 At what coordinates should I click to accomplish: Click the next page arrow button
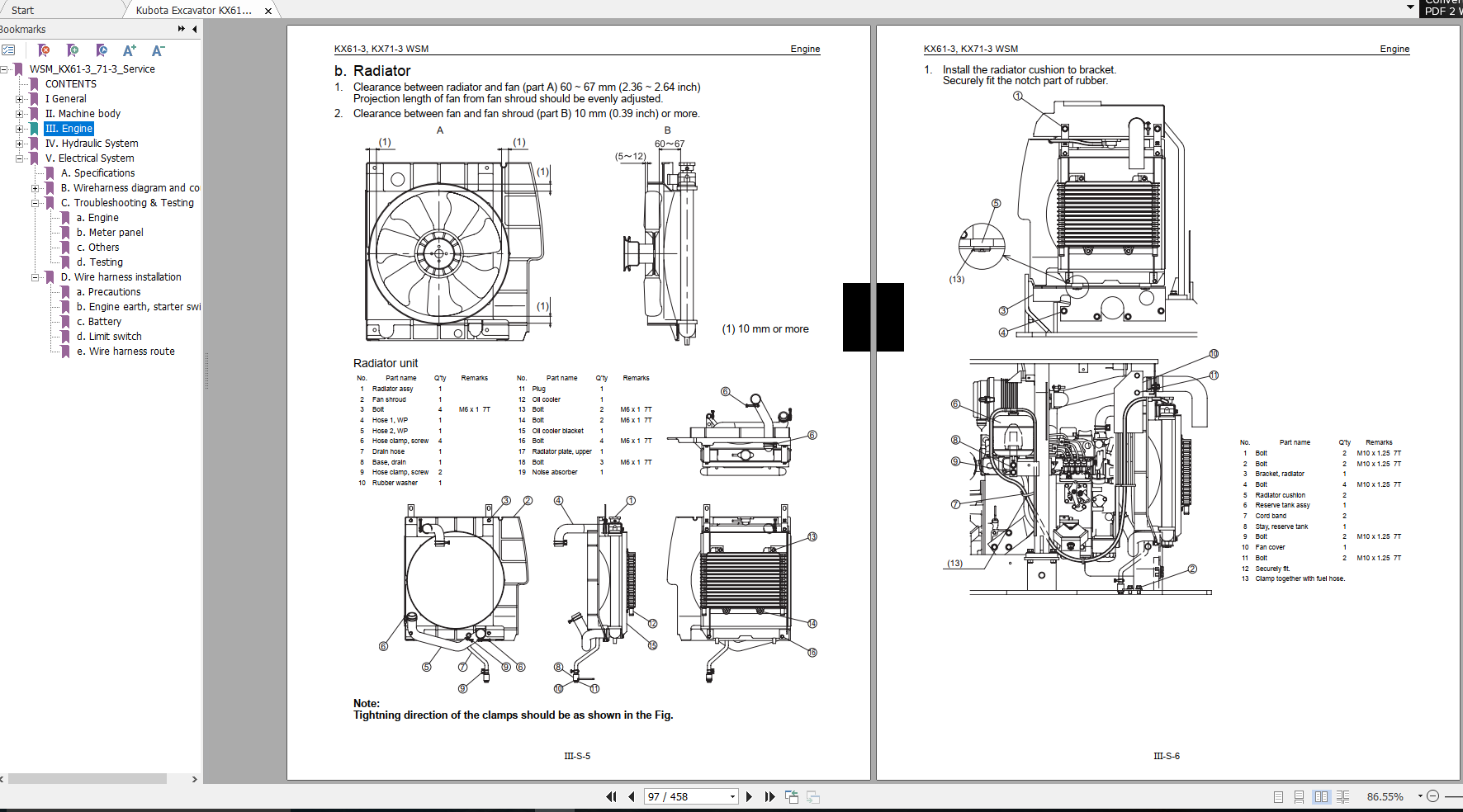tap(749, 796)
